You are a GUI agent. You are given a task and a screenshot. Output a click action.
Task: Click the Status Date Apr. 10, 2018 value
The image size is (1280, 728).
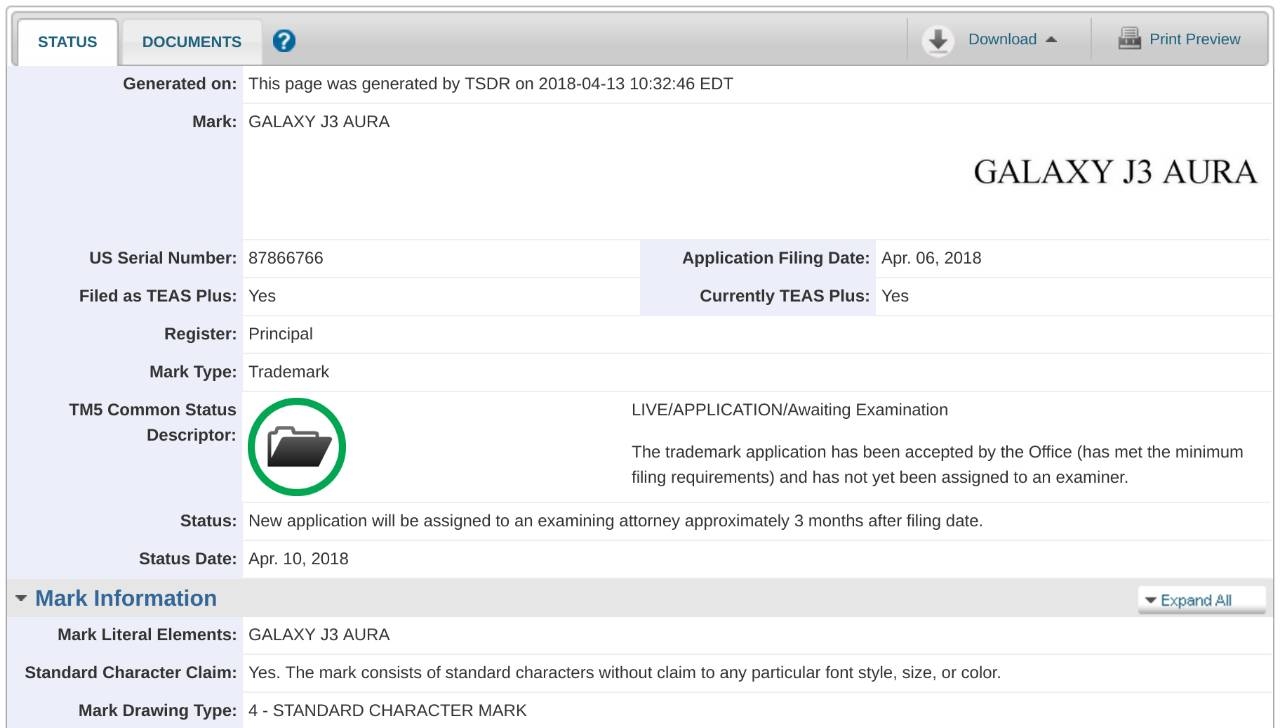pyautogui.click(x=298, y=559)
